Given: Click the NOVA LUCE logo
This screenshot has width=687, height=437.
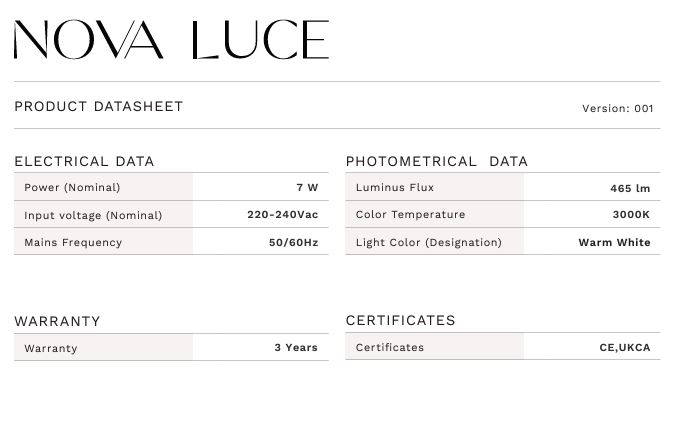Looking at the screenshot, I should [171, 41].
